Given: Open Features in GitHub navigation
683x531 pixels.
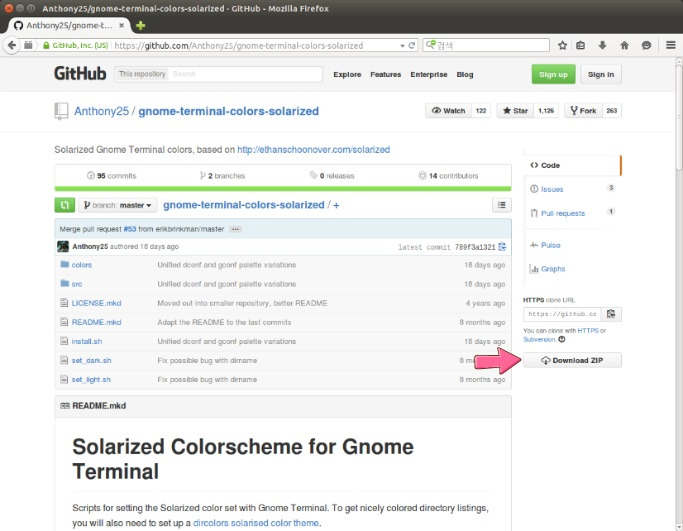Looking at the screenshot, I should pyautogui.click(x=385, y=74).
